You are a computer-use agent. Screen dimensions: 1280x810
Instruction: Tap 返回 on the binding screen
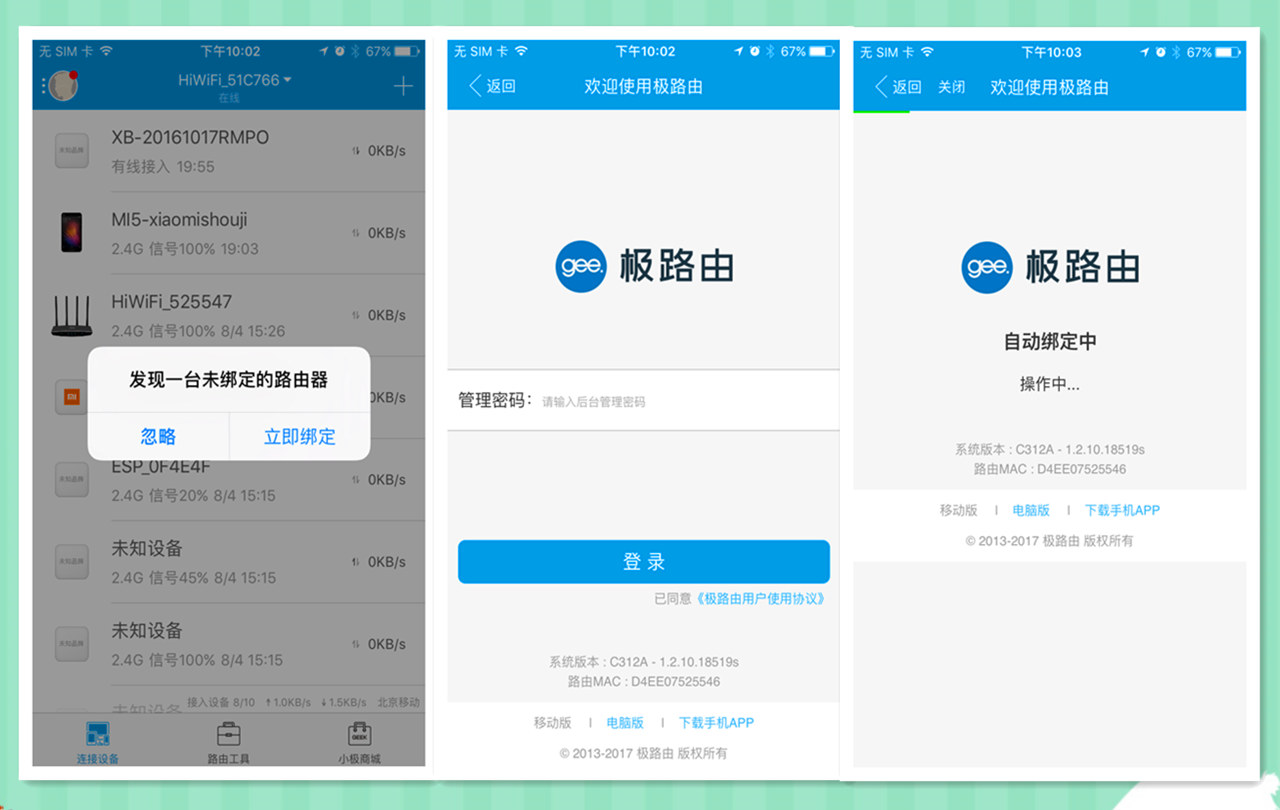click(x=898, y=87)
